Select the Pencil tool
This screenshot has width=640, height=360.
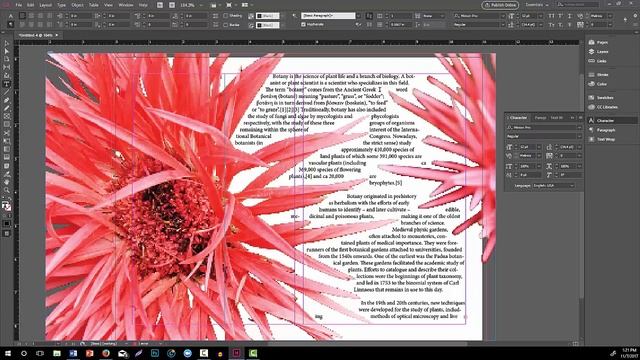(x=7, y=108)
